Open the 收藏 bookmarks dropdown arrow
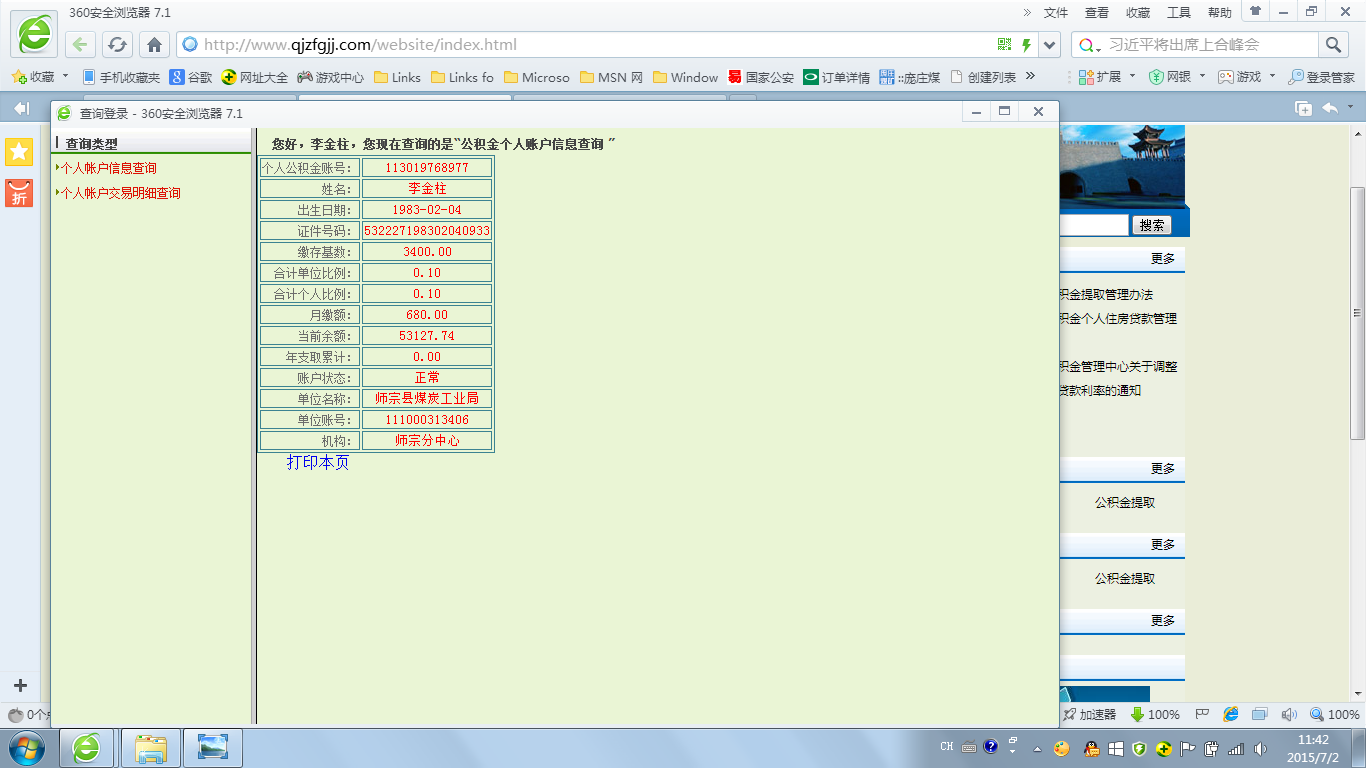Screen dimensions: 1366x768 (66, 76)
